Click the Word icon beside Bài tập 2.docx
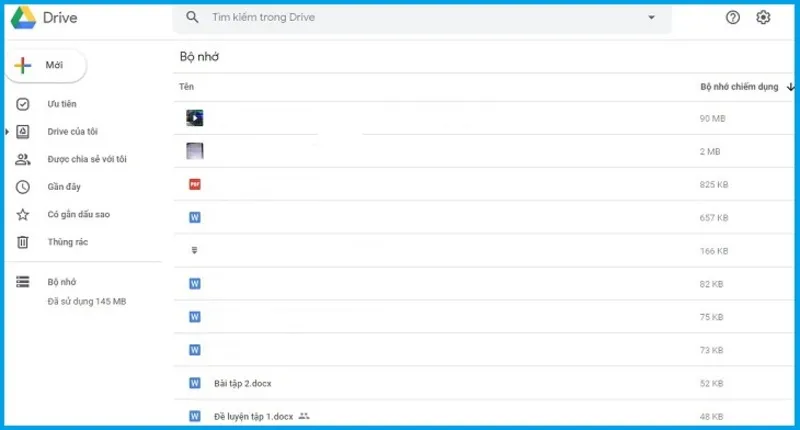800x430 pixels. coord(195,383)
